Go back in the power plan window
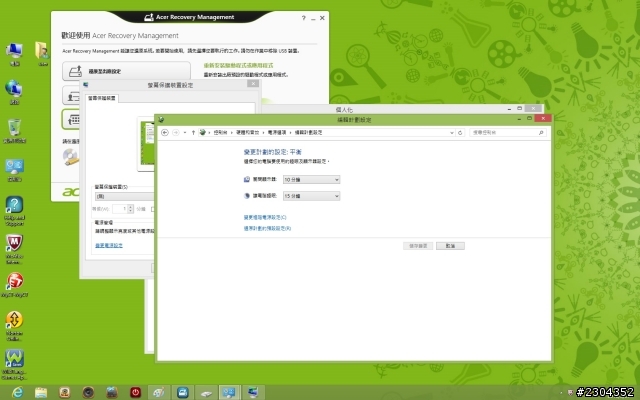Screen dimensions: 640x400 (x=164, y=133)
